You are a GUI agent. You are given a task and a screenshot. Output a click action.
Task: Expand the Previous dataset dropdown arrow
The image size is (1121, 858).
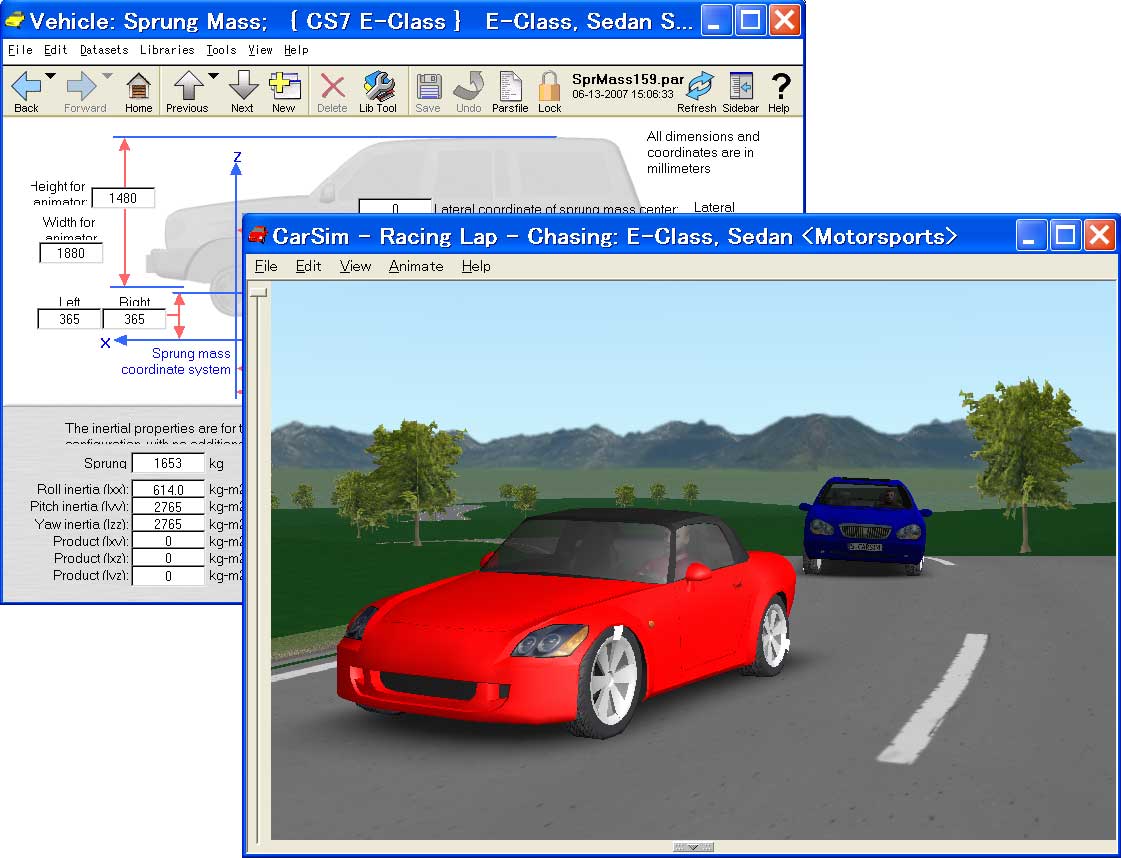213,76
